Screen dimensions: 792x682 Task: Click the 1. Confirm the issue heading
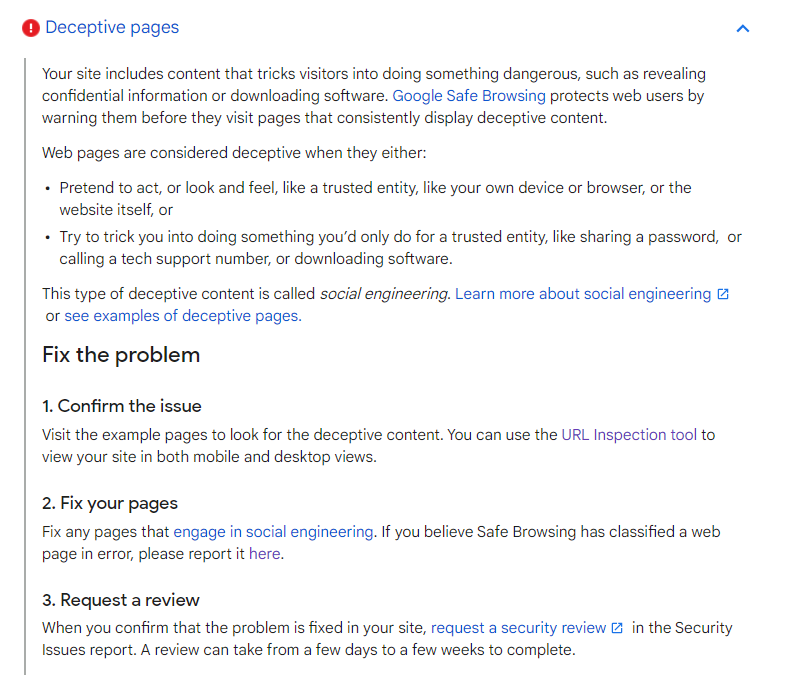[122, 406]
